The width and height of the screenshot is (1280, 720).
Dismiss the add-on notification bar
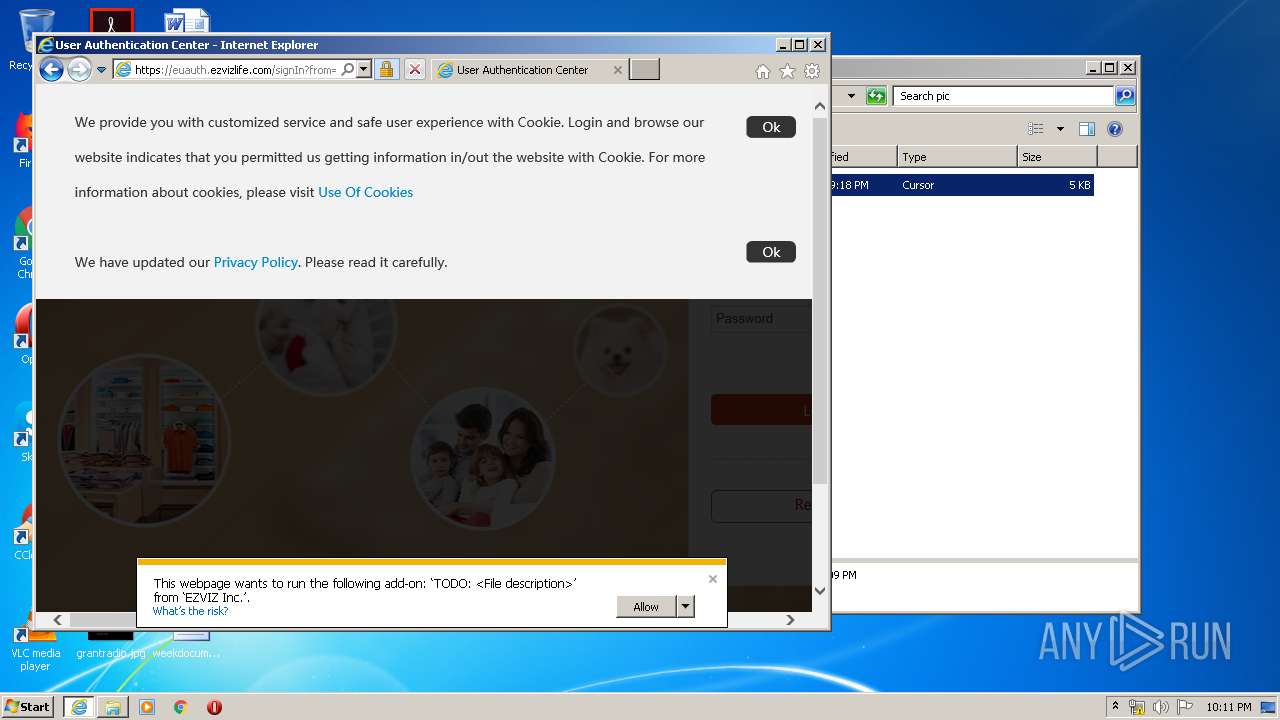click(x=713, y=579)
